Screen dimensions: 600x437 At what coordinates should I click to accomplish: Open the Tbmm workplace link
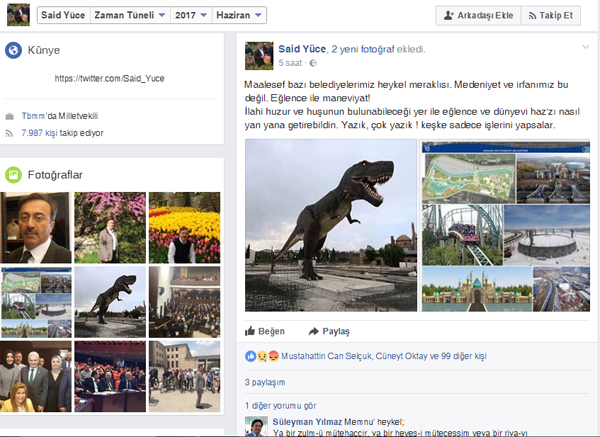pyautogui.click(x=33, y=116)
